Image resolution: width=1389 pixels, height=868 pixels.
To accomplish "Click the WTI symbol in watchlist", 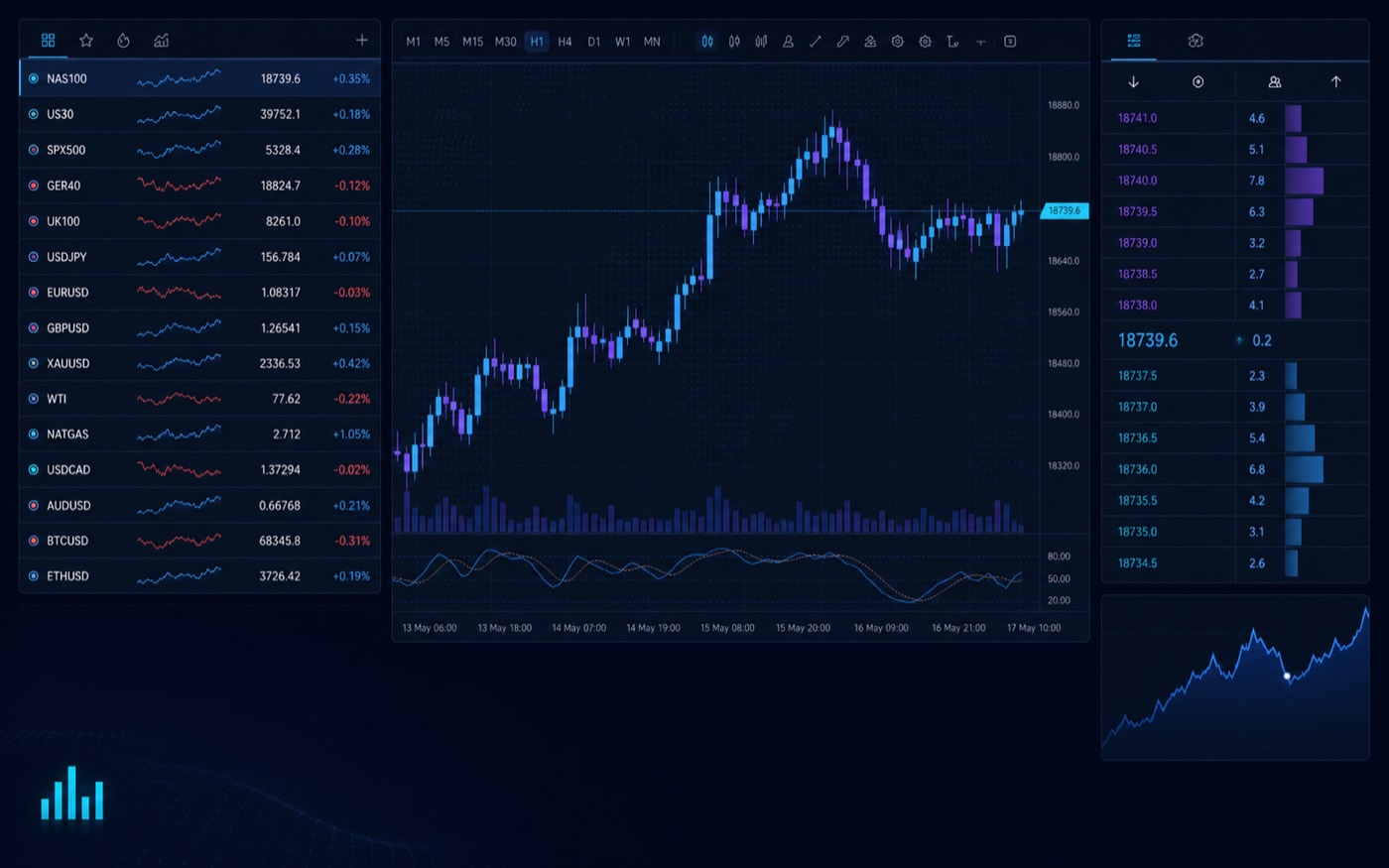I will [x=57, y=399].
